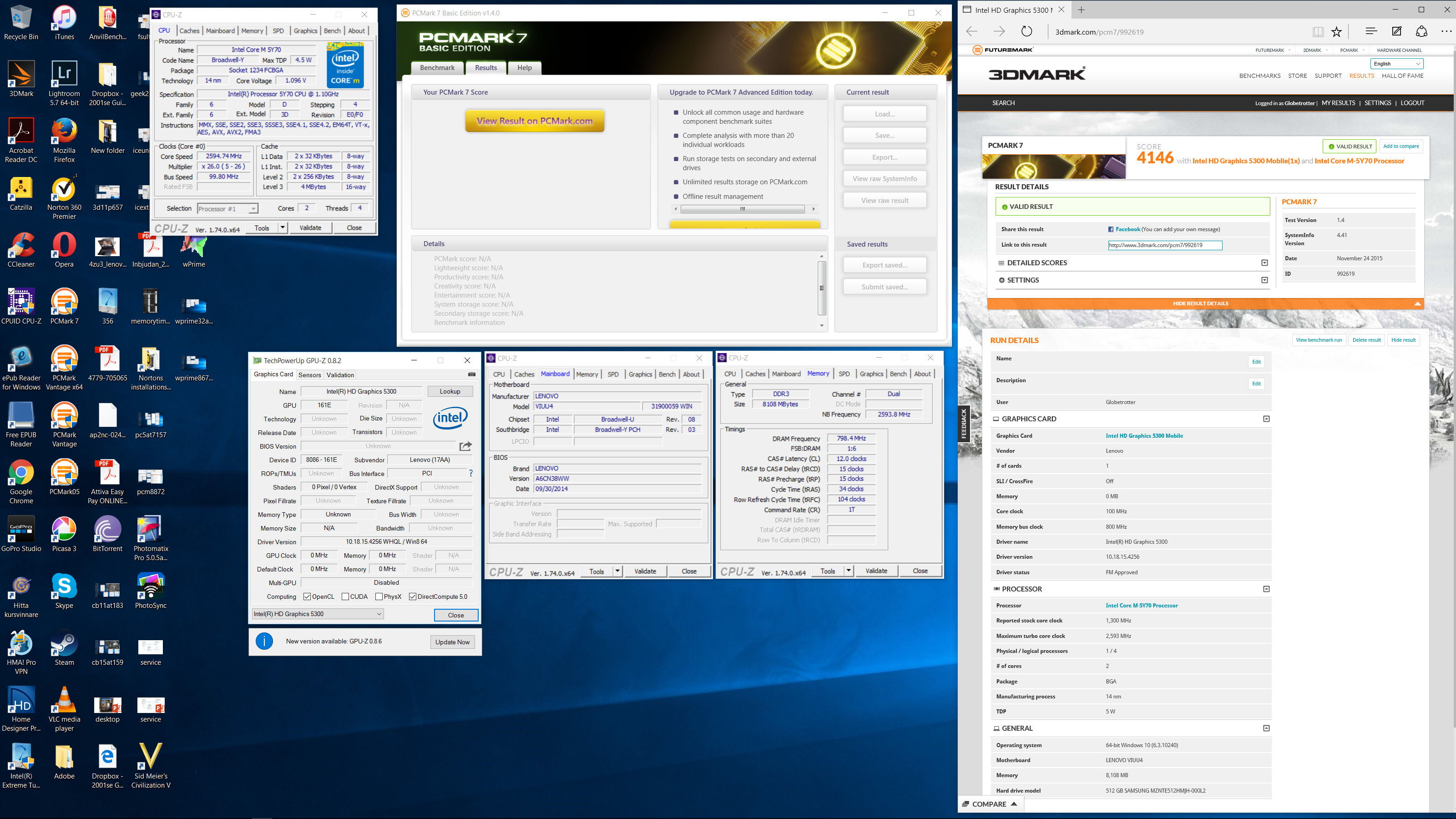Click View Result on PCMark.com button
Viewport: 1456px width, 819px height.
(535, 121)
